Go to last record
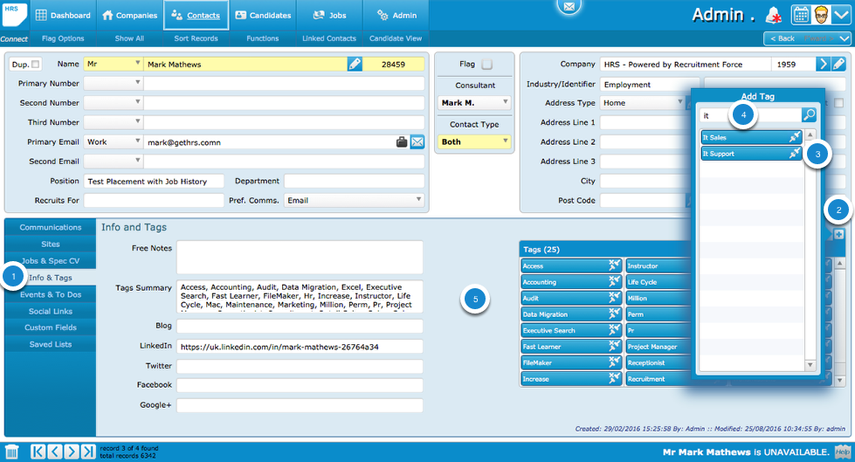 pyautogui.click(x=88, y=452)
